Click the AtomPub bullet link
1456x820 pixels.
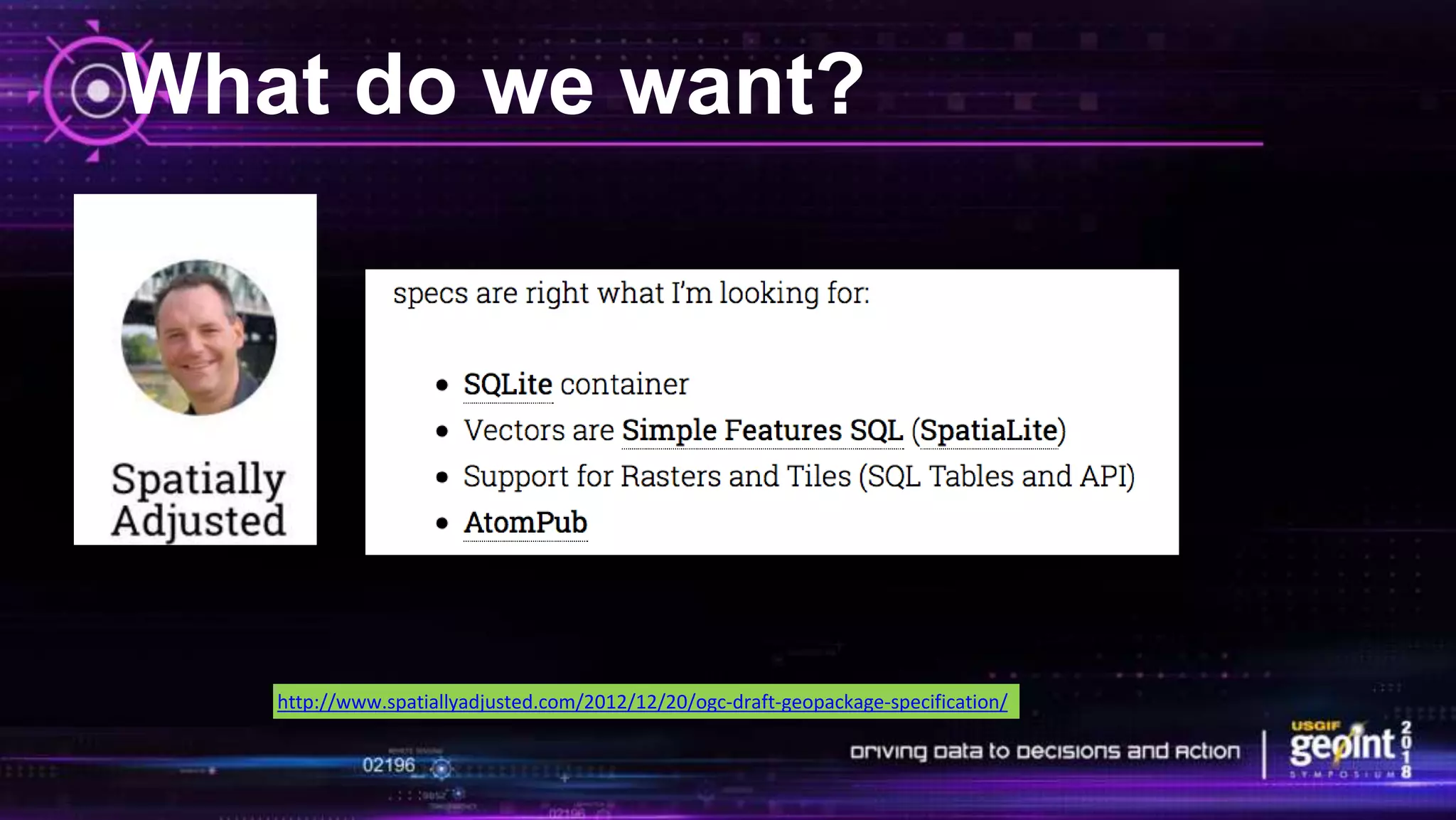525,523
